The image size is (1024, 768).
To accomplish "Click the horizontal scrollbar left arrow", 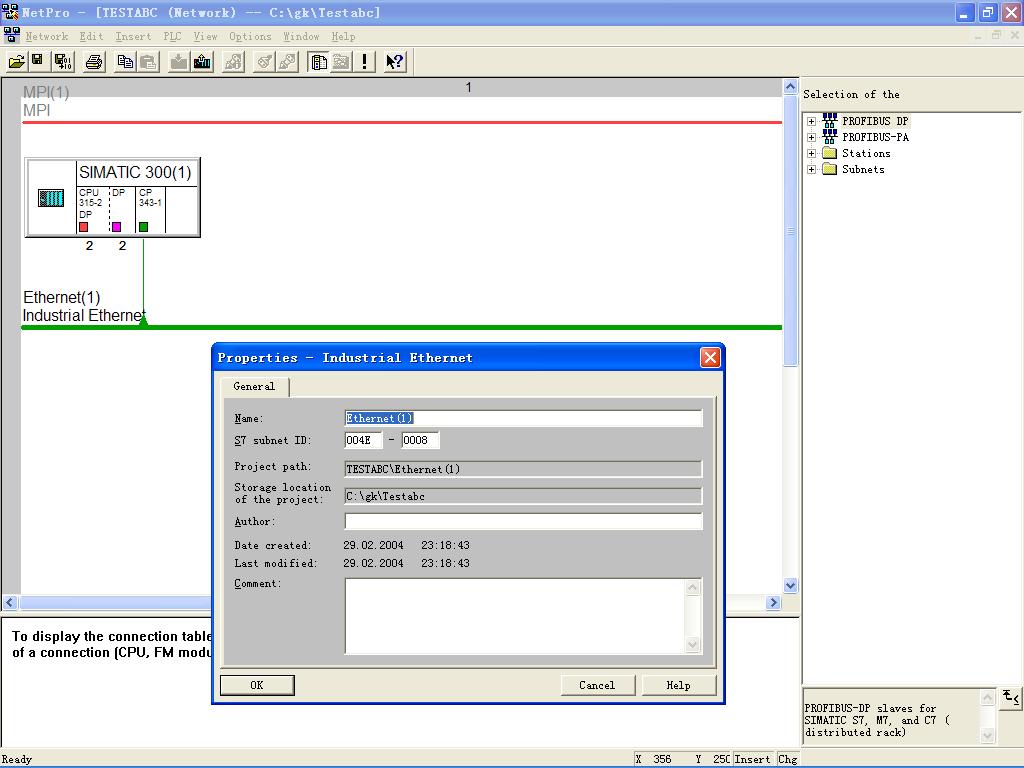I will 10,602.
